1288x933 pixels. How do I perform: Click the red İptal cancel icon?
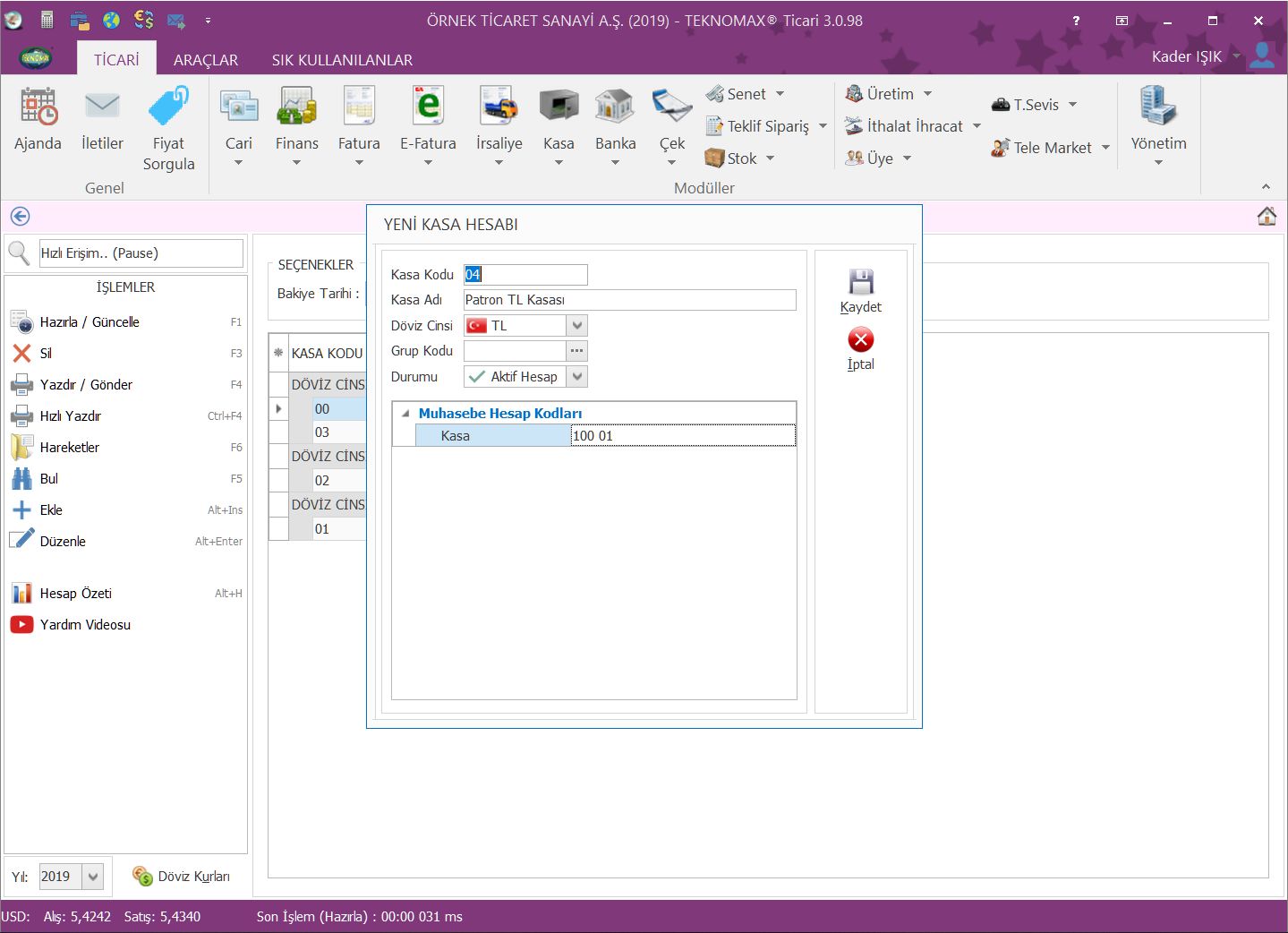pyautogui.click(x=860, y=340)
